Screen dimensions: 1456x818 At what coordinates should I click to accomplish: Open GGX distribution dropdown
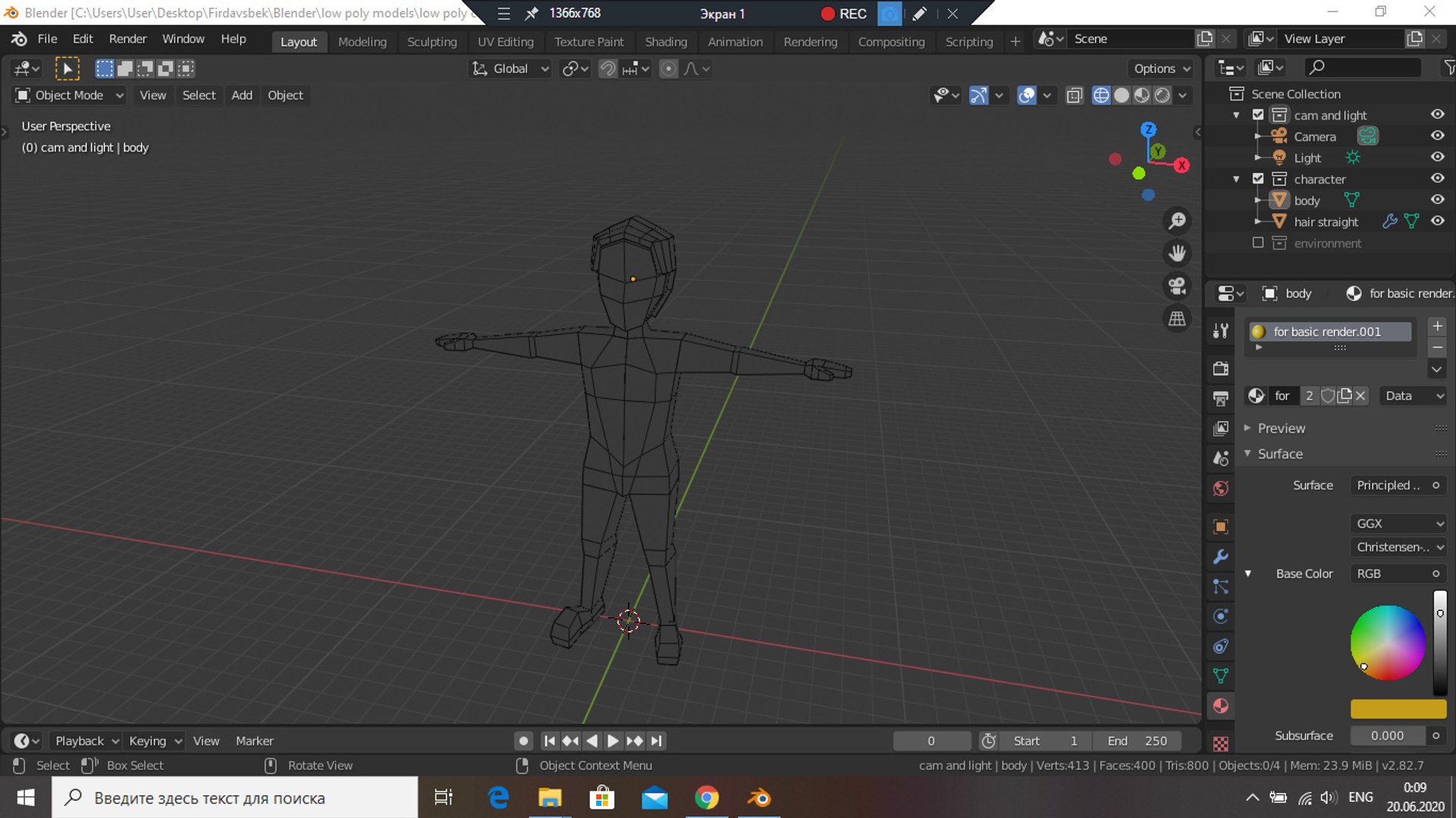(1398, 524)
